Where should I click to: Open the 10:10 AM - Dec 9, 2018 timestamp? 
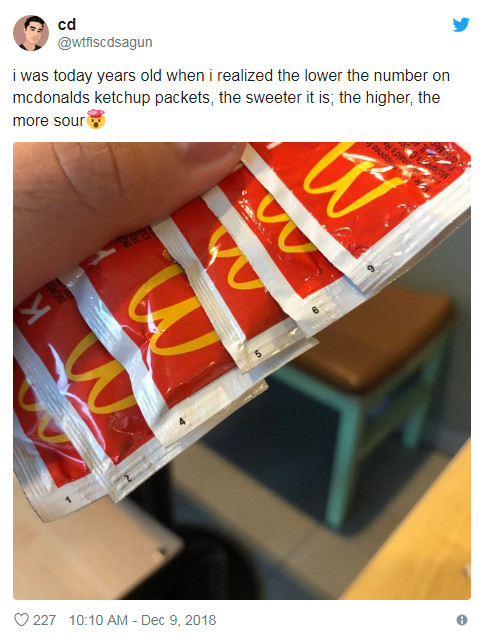[142, 620]
